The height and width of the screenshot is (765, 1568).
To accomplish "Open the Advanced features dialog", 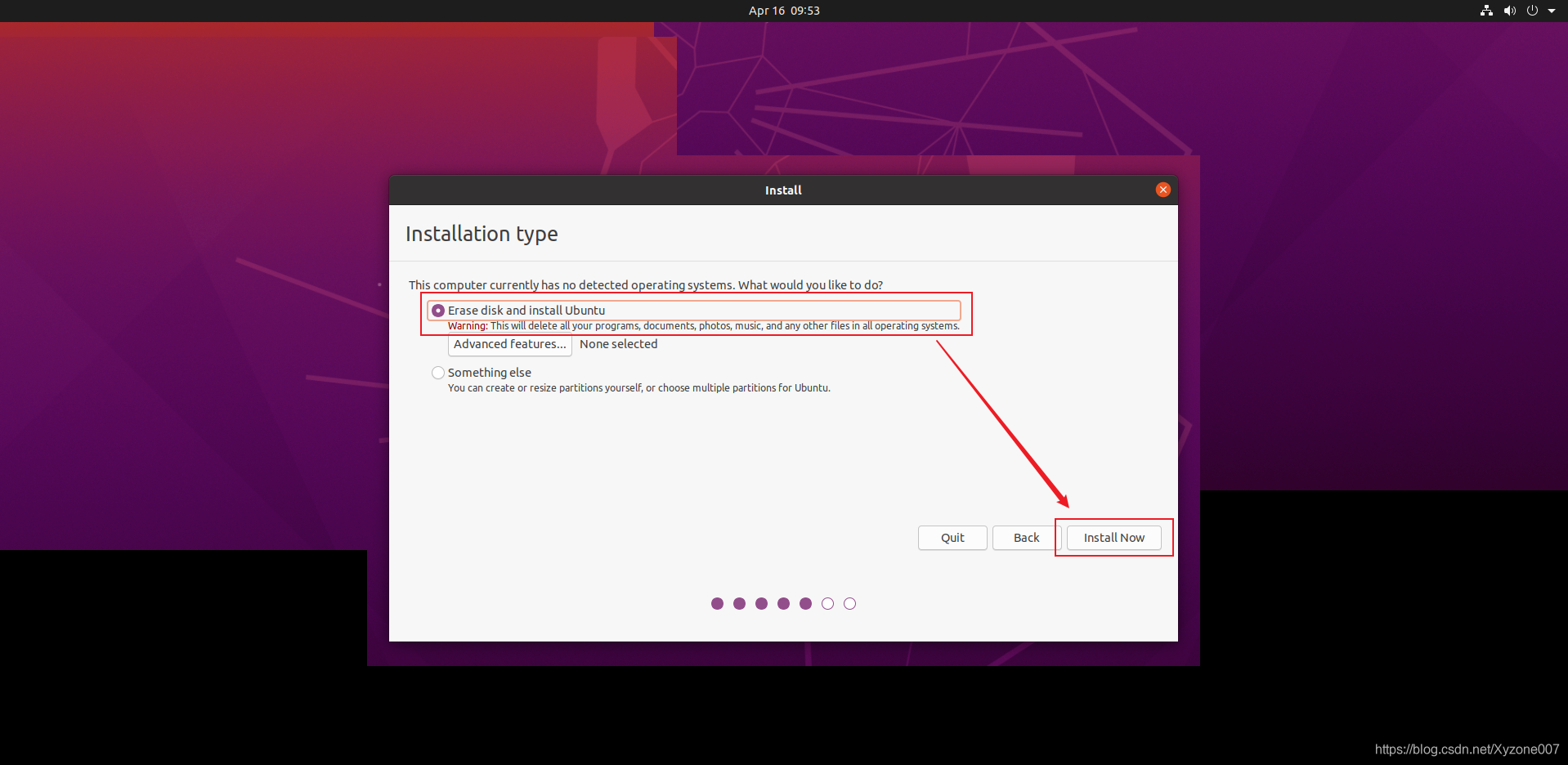I will (x=509, y=344).
